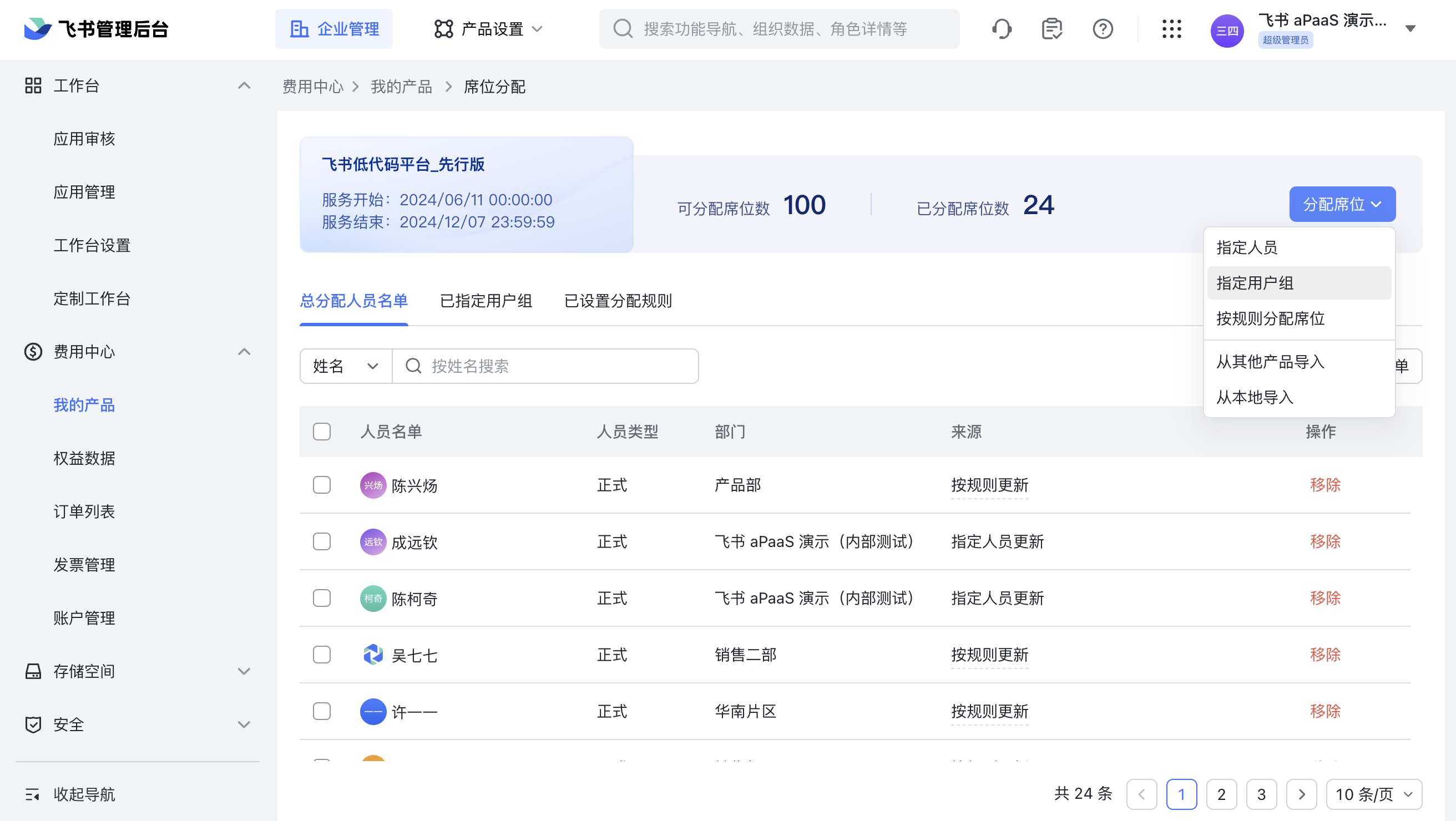This screenshot has height=821, width=1456.
Task: Click 我的产品 in breadcrumb
Action: click(401, 87)
